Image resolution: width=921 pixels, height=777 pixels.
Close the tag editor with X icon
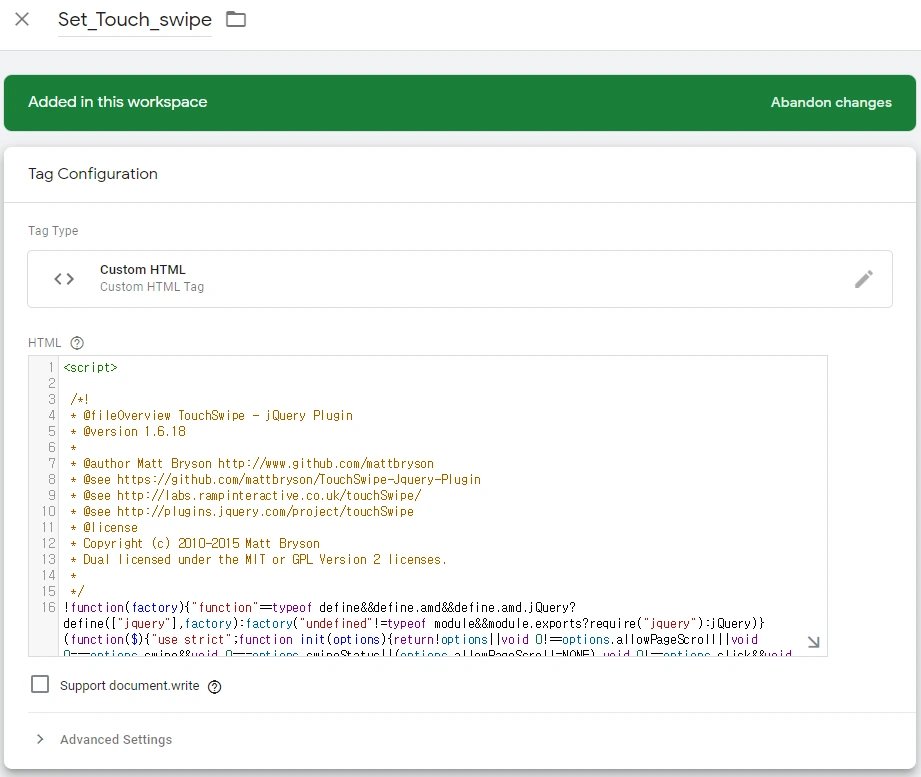click(22, 19)
